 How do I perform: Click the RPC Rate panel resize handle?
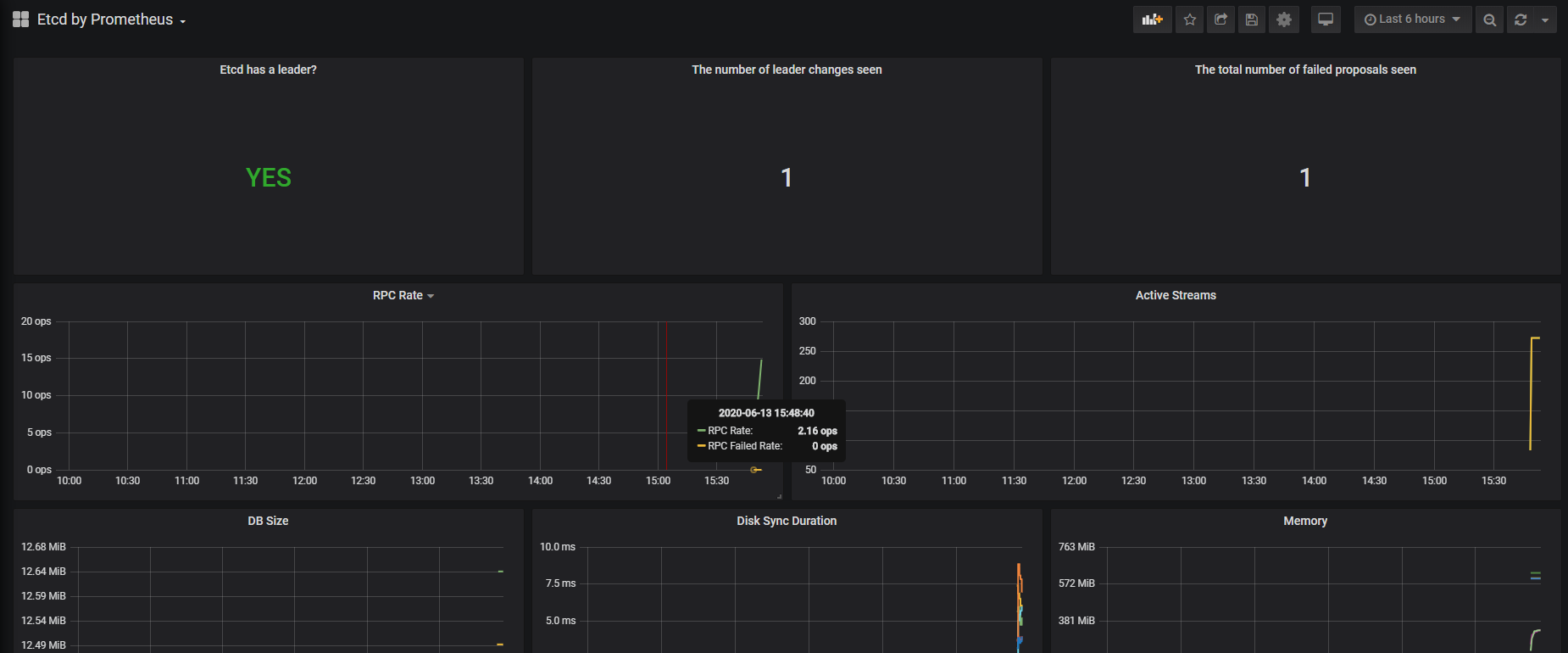(779, 496)
